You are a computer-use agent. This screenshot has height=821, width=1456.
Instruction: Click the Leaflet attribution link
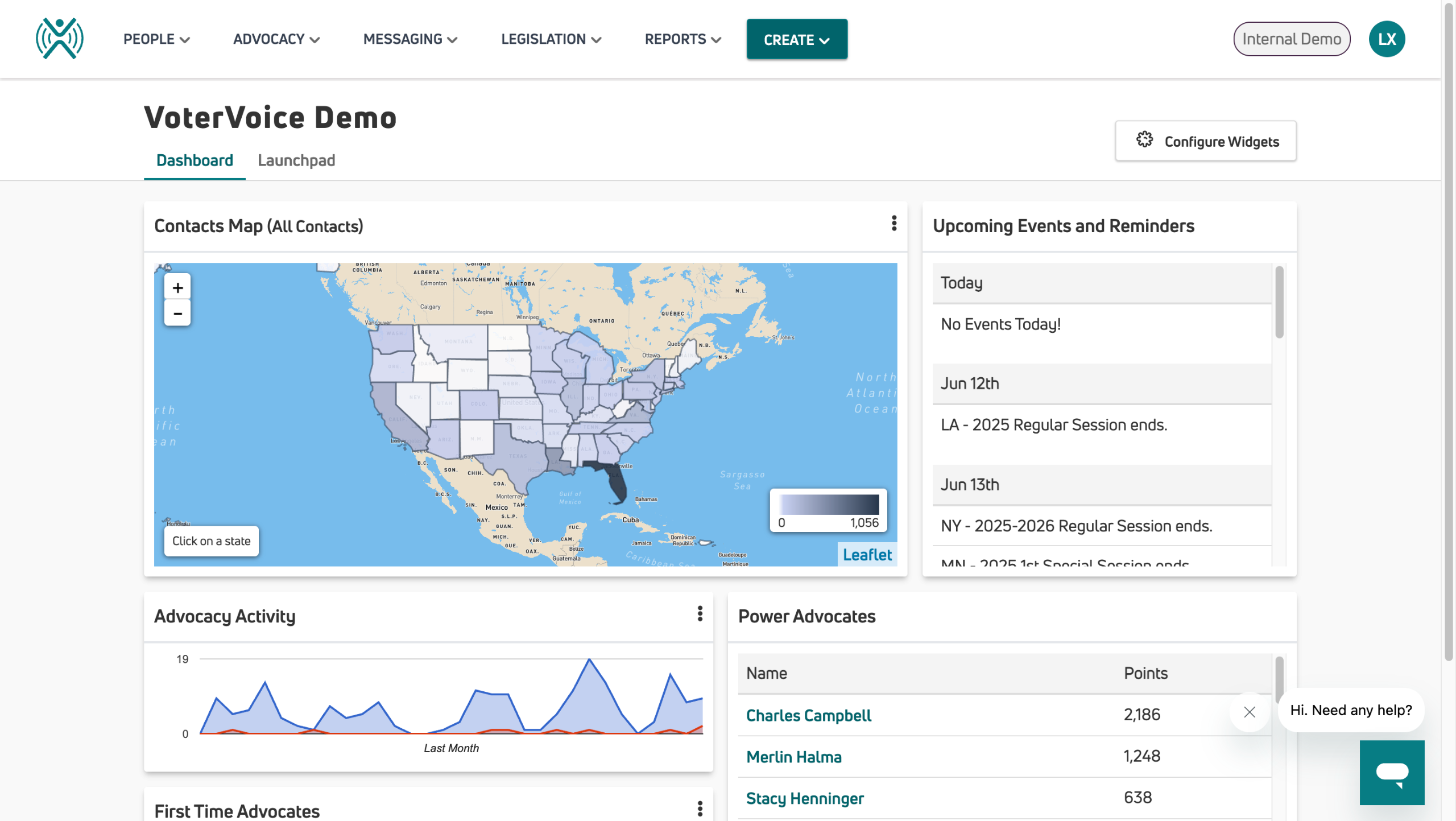point(867,555)
